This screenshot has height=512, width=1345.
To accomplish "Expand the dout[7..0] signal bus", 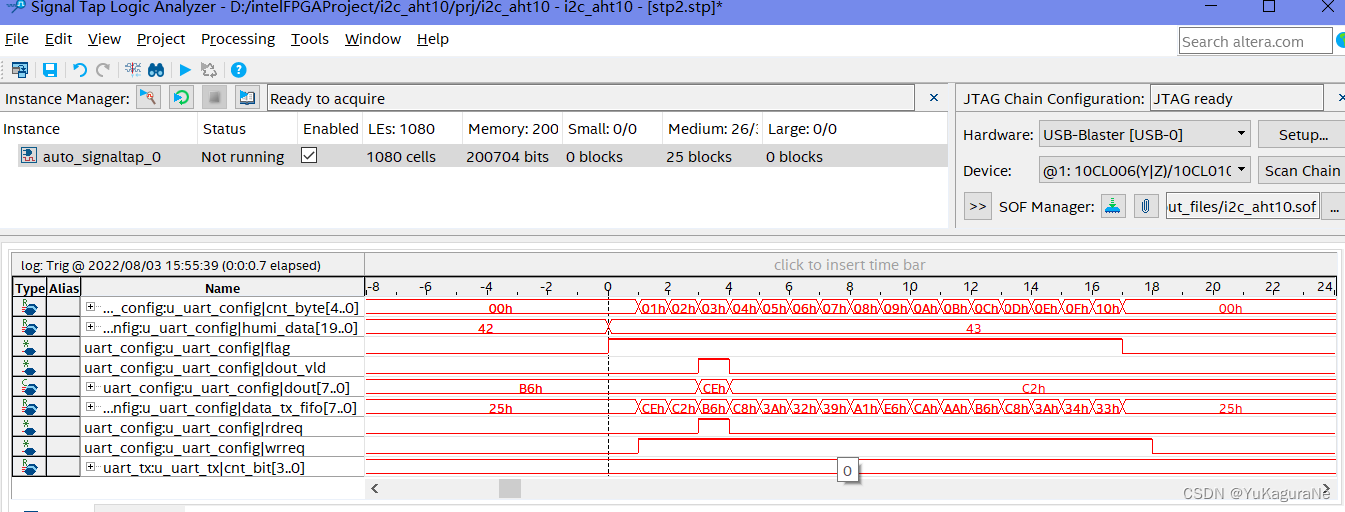I will [91, 387].
